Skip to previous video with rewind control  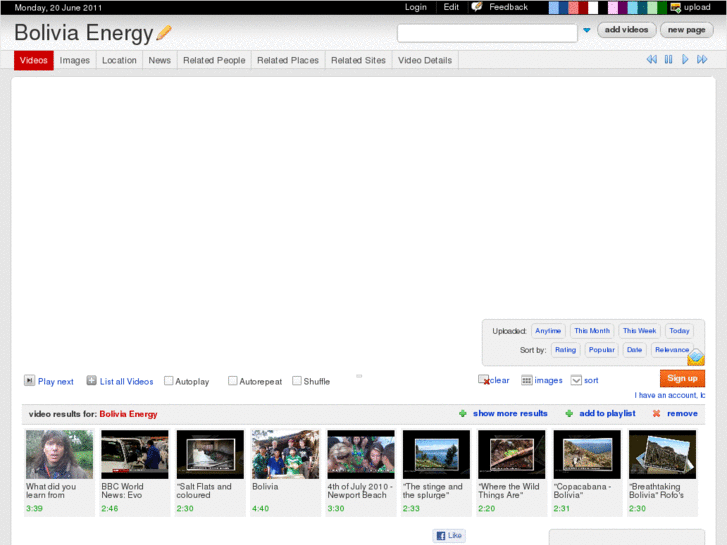point(651,59)
